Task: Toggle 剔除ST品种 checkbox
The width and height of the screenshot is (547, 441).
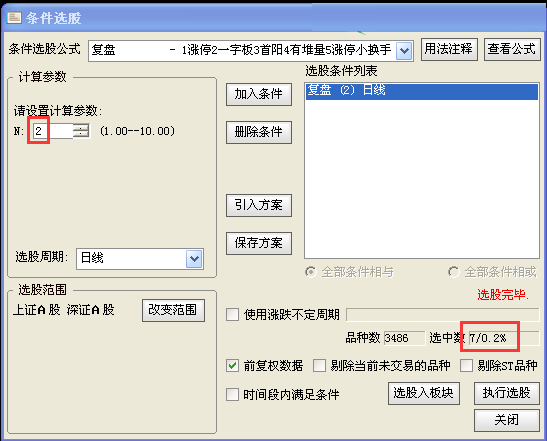Action: click(x=466, y=366)
